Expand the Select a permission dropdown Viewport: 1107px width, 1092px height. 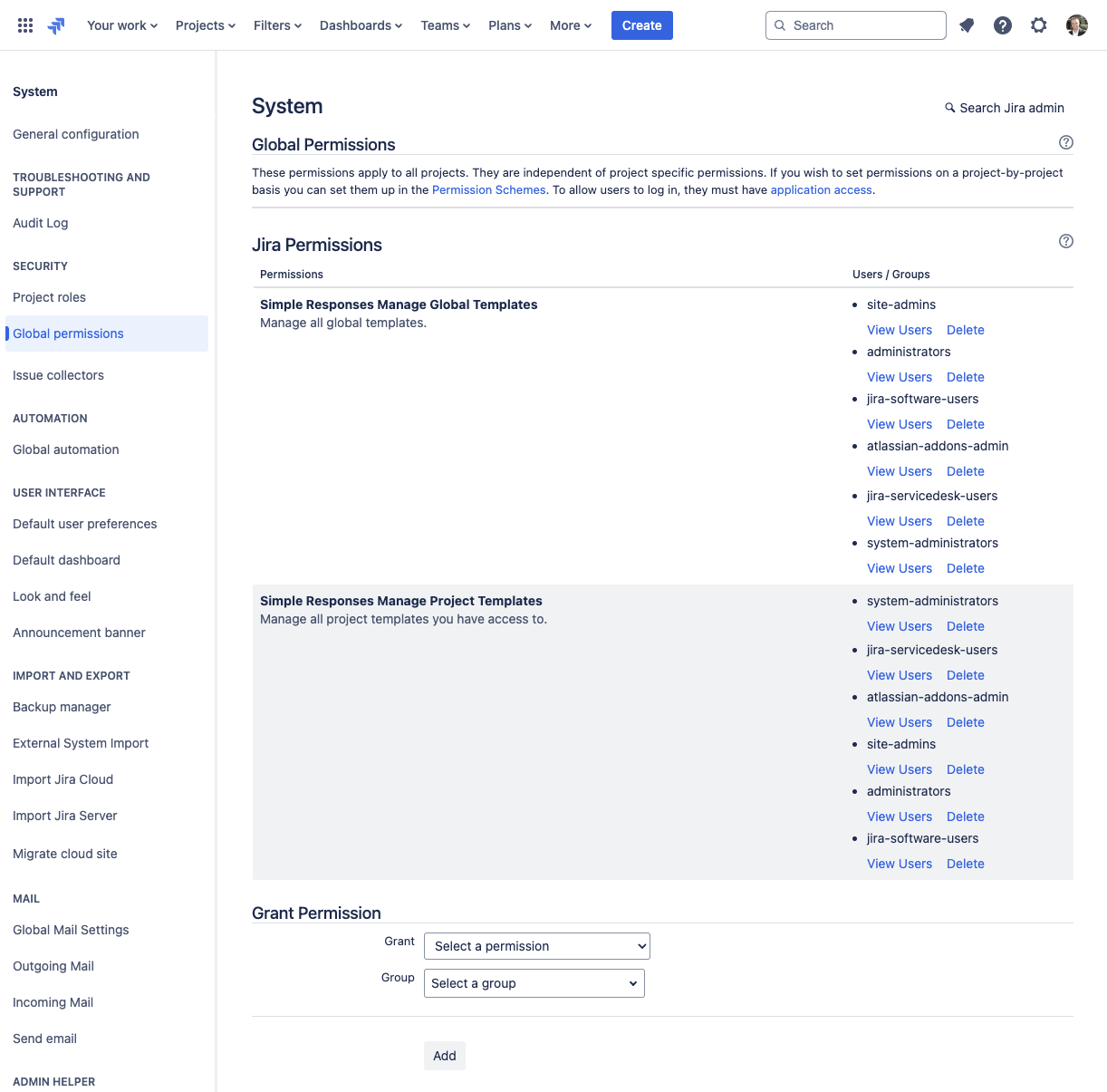pos(537,946)
